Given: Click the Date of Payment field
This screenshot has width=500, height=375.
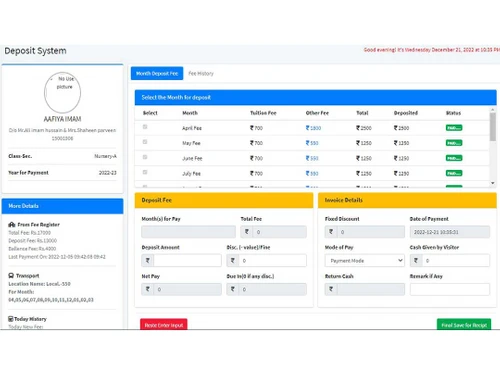Looking at the screenshot, I should coord(450,232).
